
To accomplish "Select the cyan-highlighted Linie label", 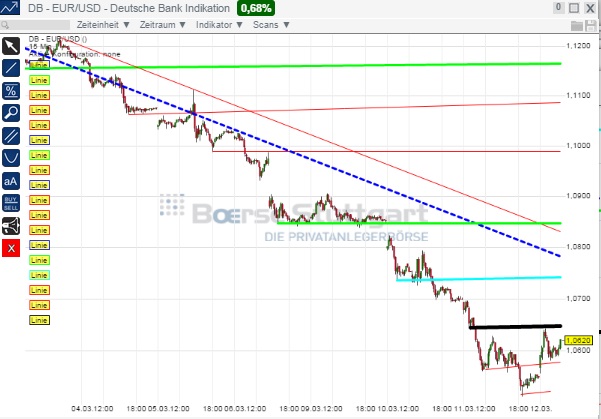I will (x=39, y=275).
